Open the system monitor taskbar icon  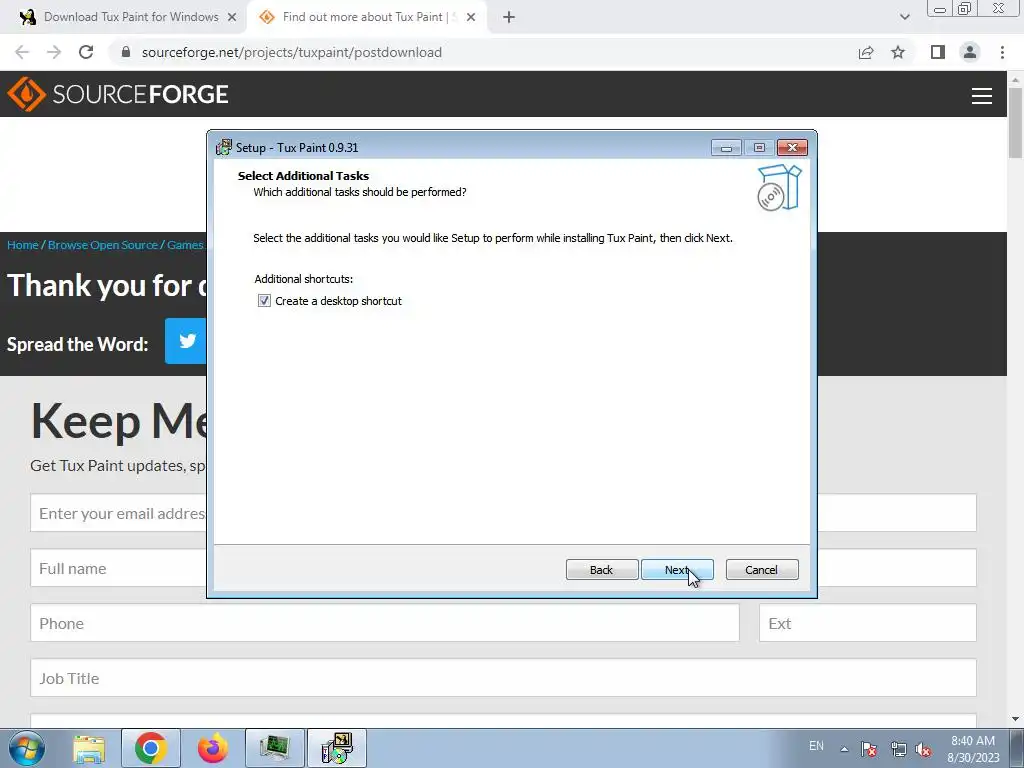tap(275, 748)
